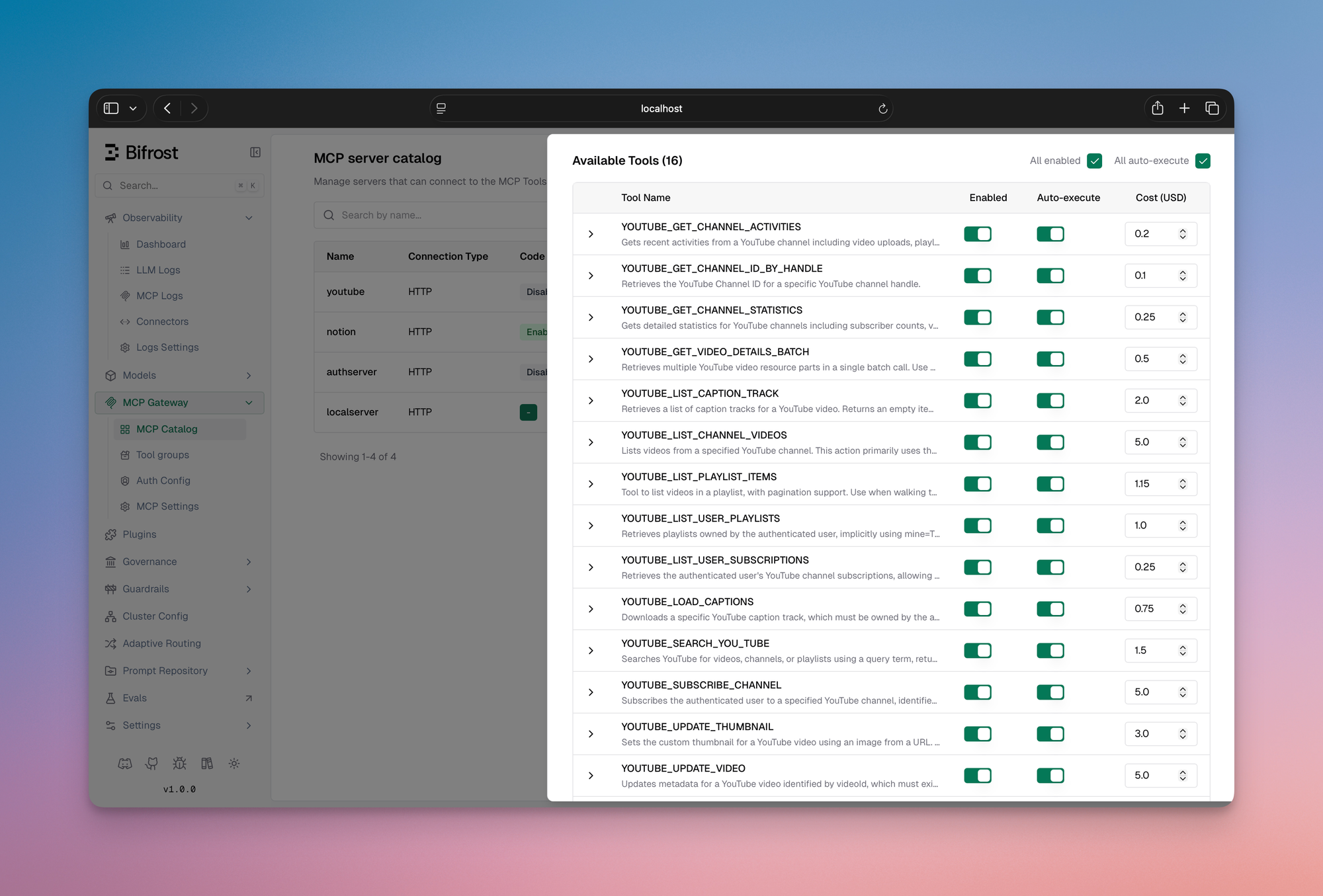The width and height of the screenshot is (1323, 896).
Task: Open Tool groups in MCP Gateway menu
Action: point(163,455)
